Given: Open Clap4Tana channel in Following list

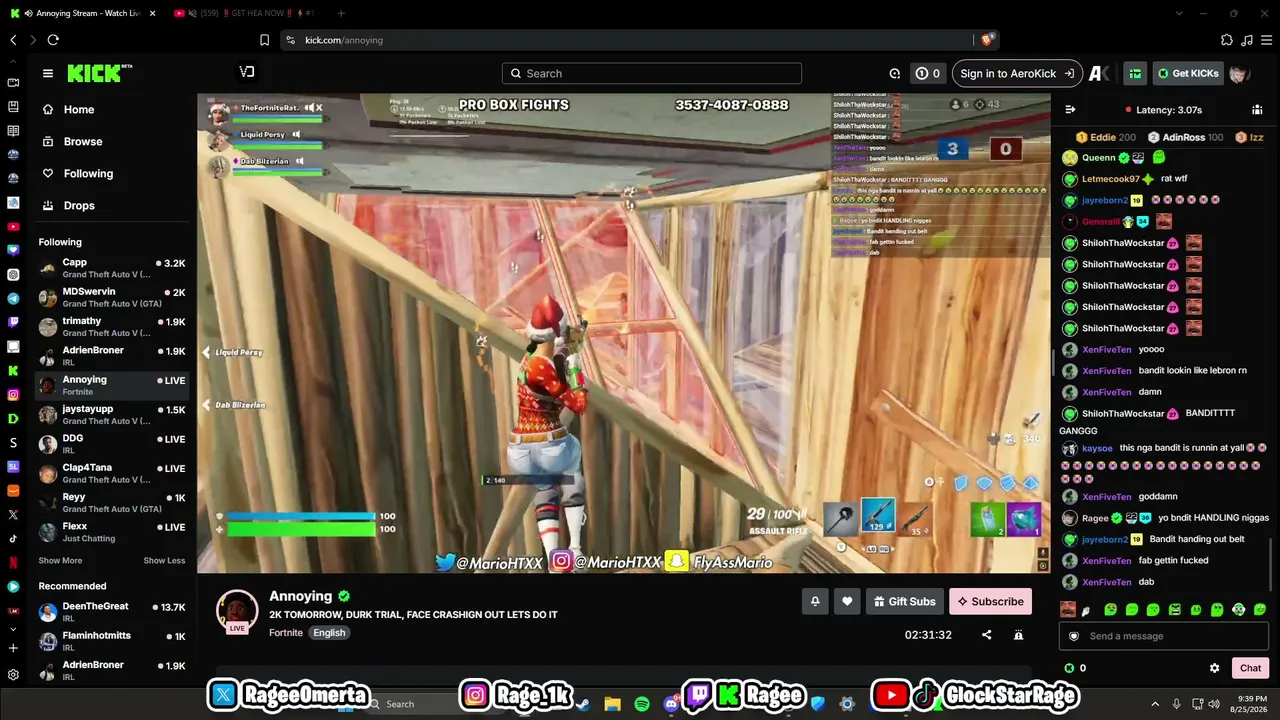Looking at the screenshot, I should pyautogui.click(x=112, y=473).
